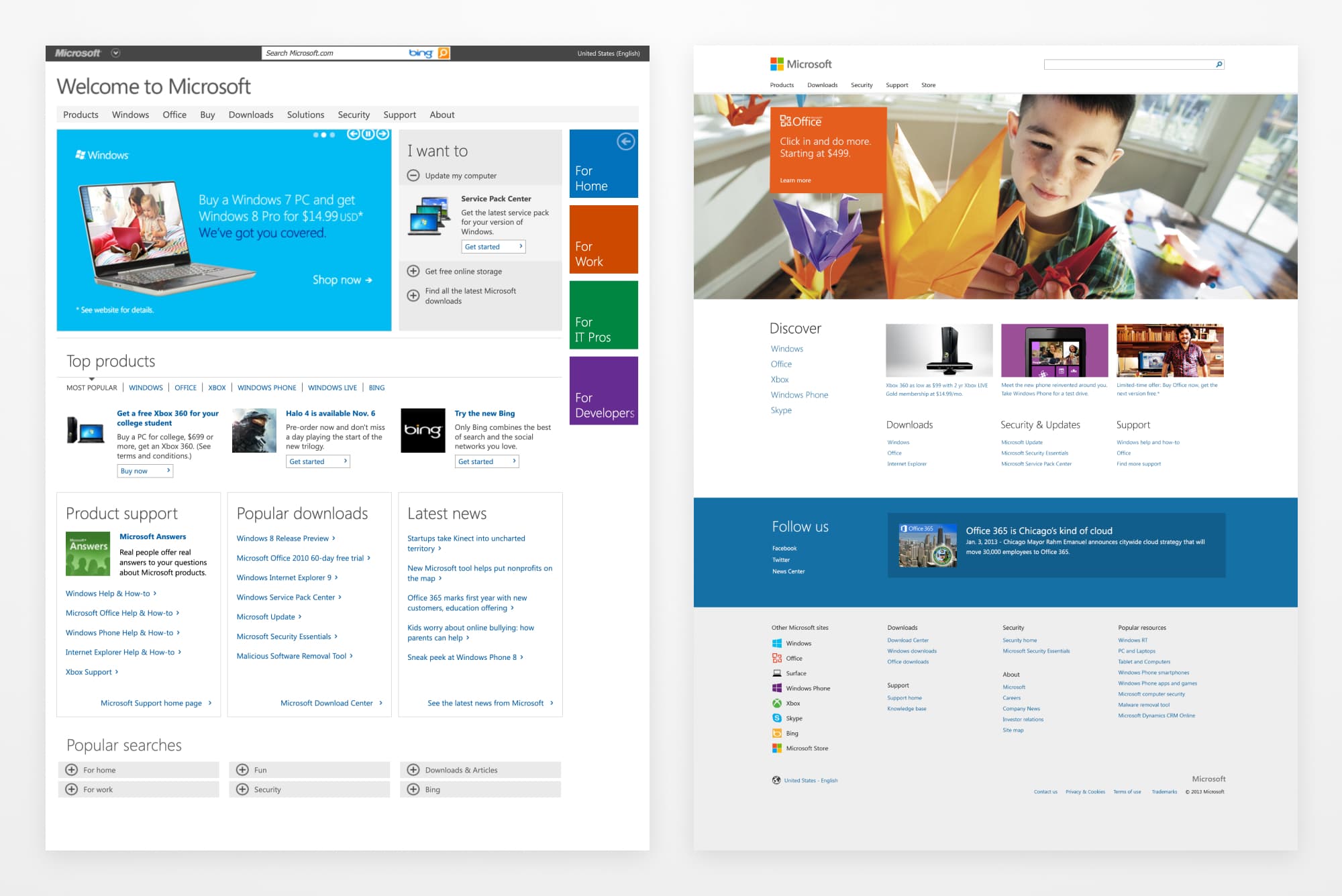
Task: Click the Halo 4 thumbnail image
Action: (x=254, y=431)
